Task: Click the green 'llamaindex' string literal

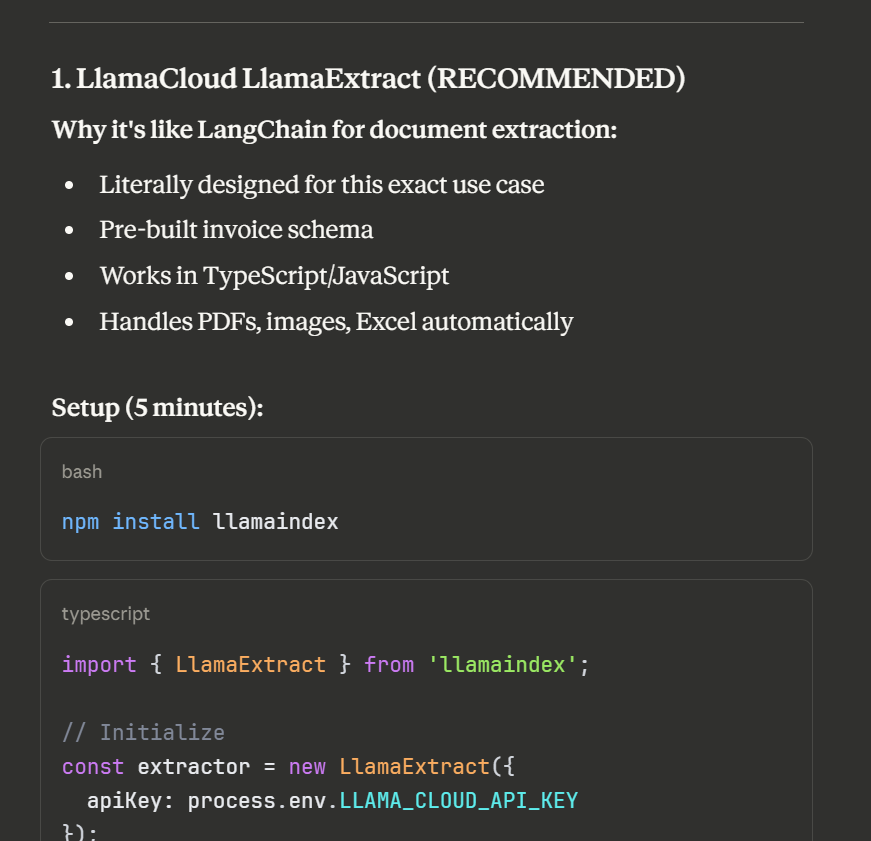Action: (502, 665)
